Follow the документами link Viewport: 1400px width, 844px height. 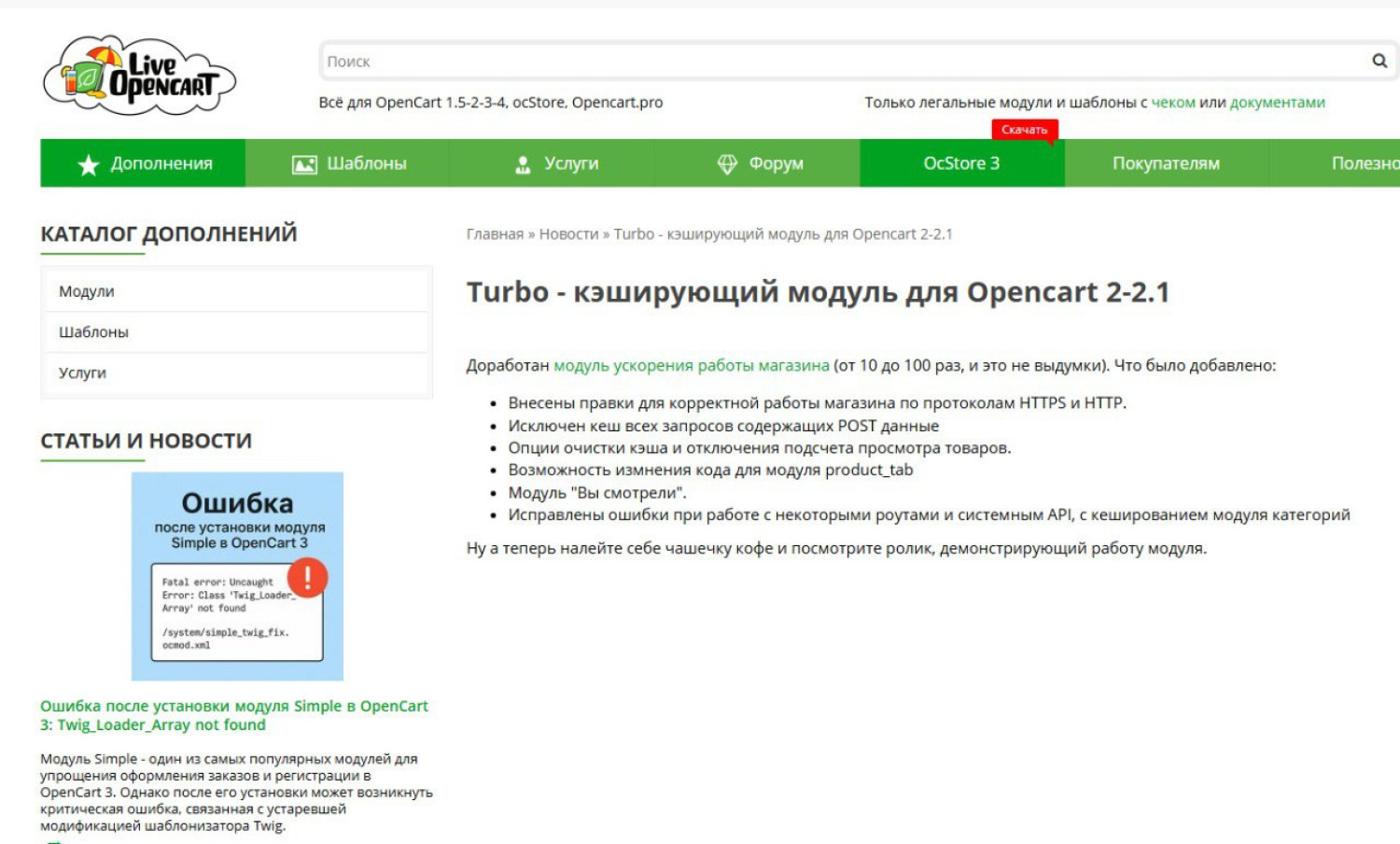[x=1277, y=103]
